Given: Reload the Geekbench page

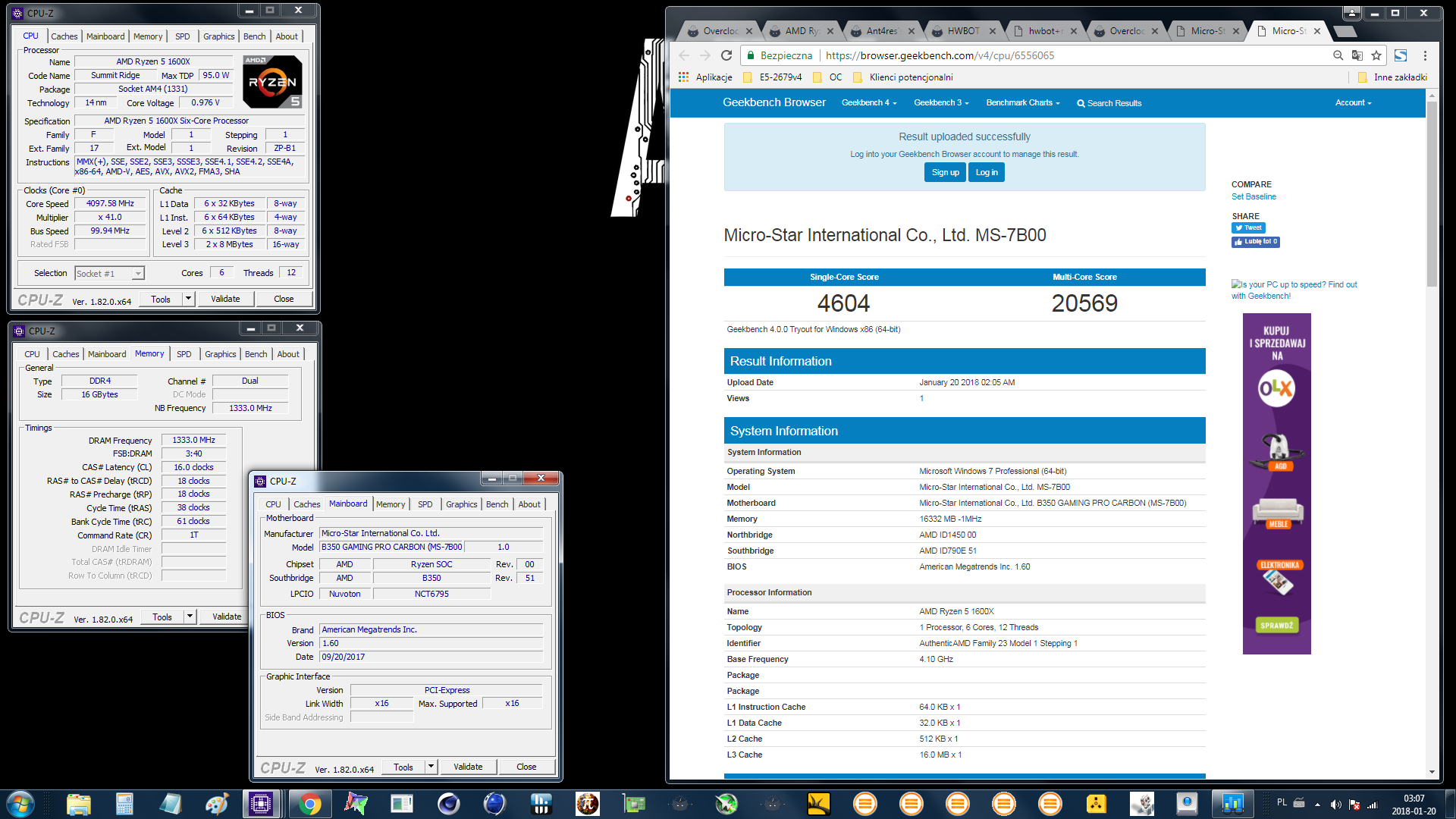Looking at the screenshot, I should 726,55.
